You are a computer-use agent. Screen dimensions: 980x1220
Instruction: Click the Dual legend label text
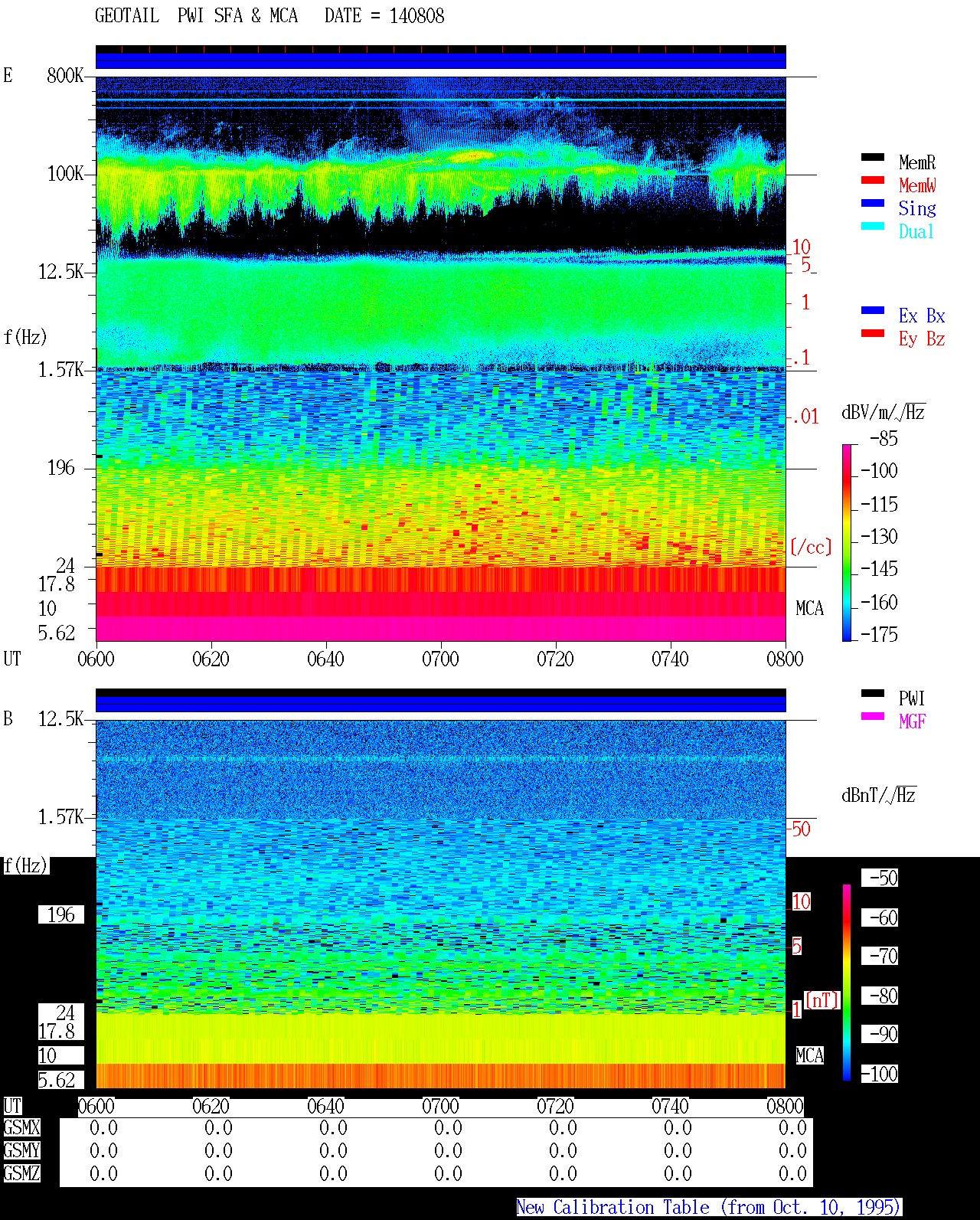click(917, 231)
